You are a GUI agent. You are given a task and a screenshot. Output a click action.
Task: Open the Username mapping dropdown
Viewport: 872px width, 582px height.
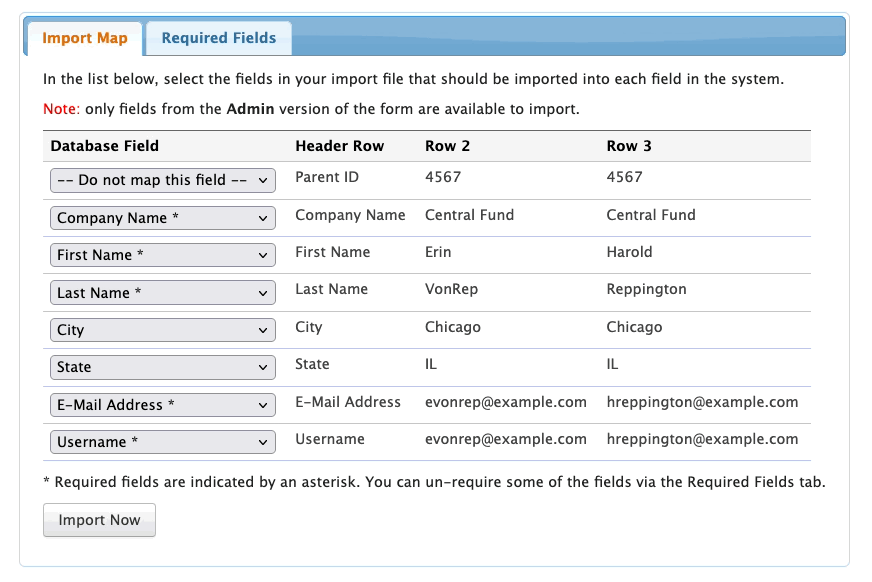(x=162, y=442)
